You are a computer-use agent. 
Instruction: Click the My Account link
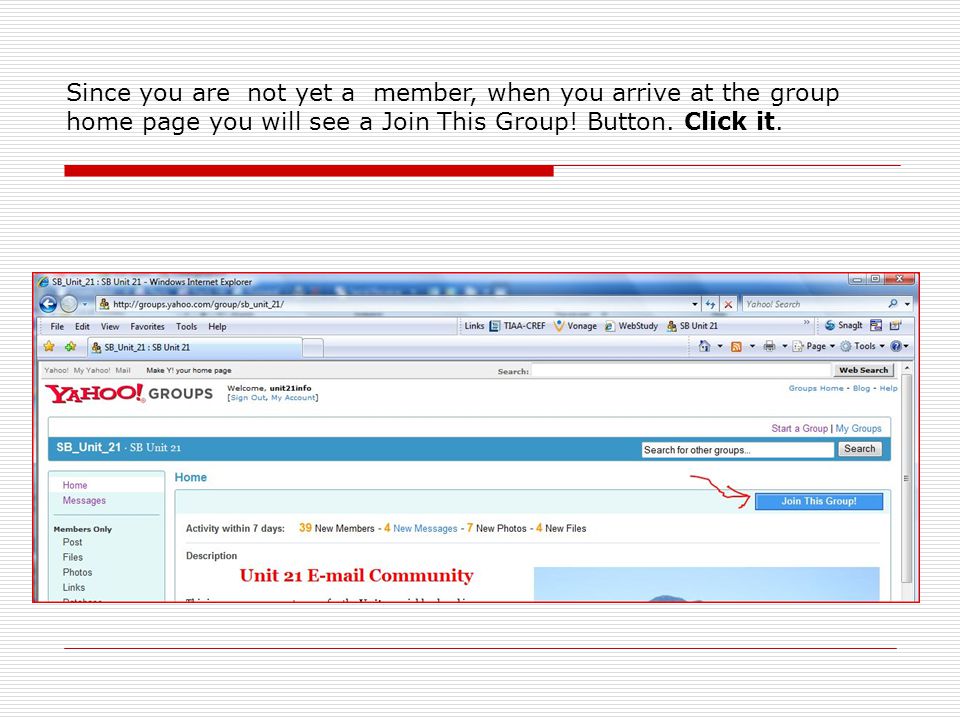coord(293,397)
